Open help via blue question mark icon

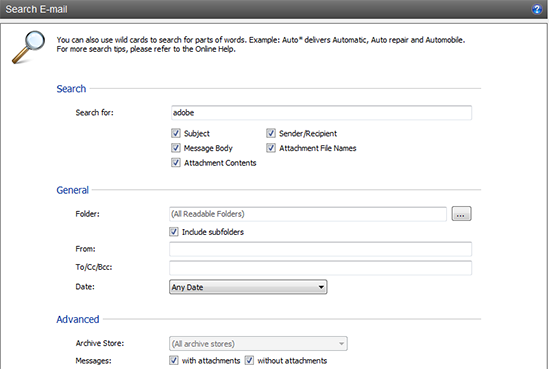point(537,9)
